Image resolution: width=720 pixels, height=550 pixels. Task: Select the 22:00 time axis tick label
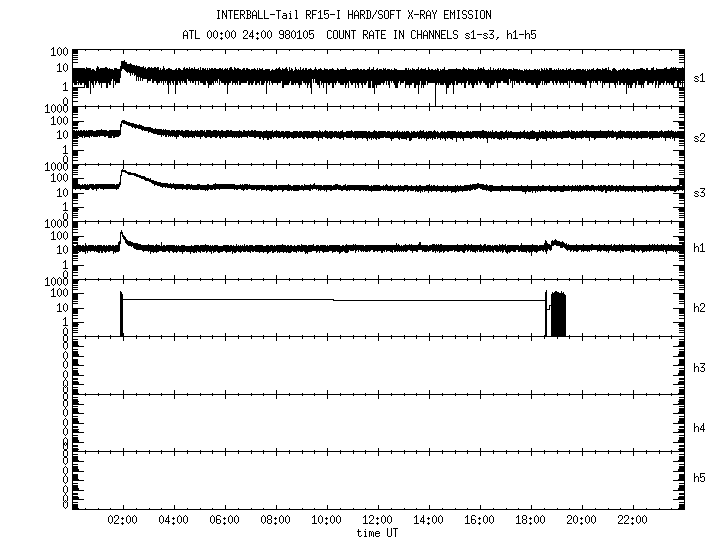[633, 520]
